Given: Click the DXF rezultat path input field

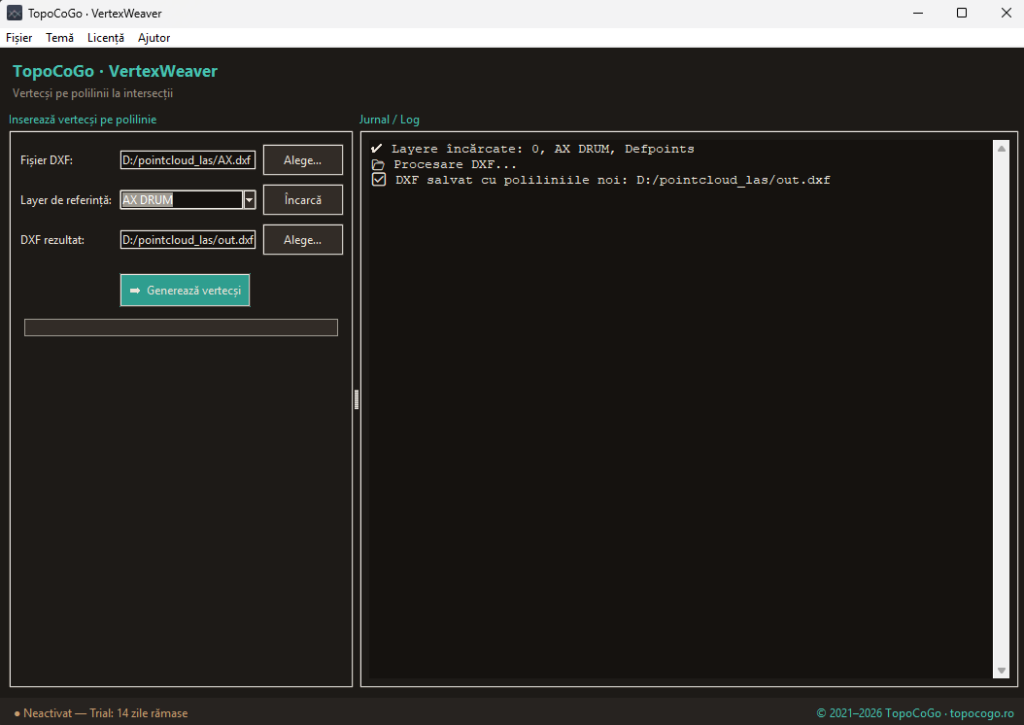Looking at the screenshot, I should click(x=188, y=240).
